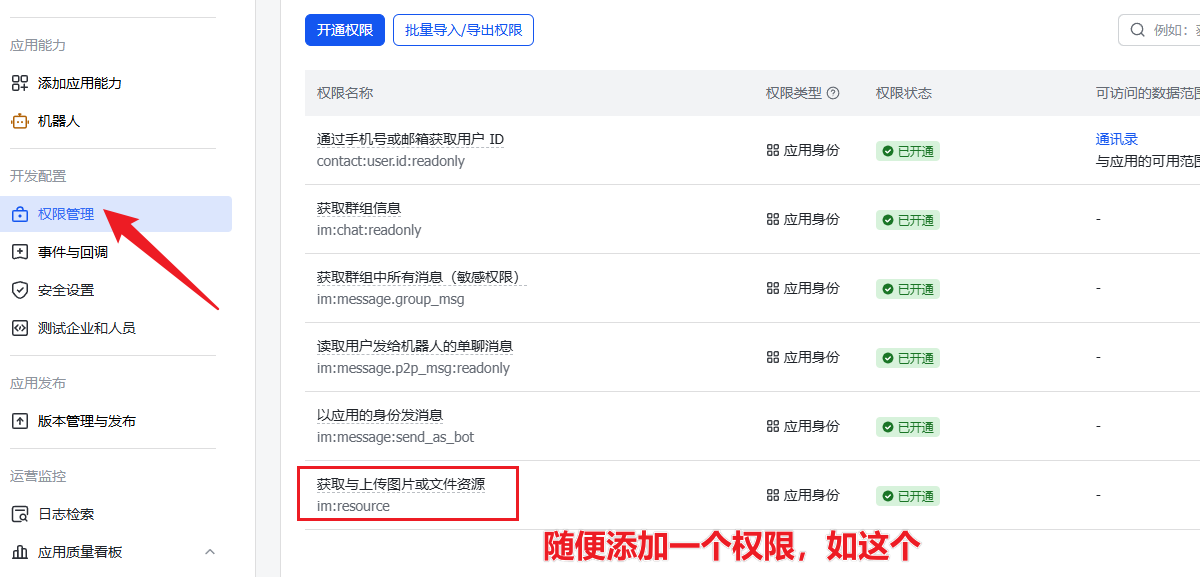Click the 日志检索 search icon
This screenshot has width=1200, height=577.
pyautogui.click(x=19, y=514)
